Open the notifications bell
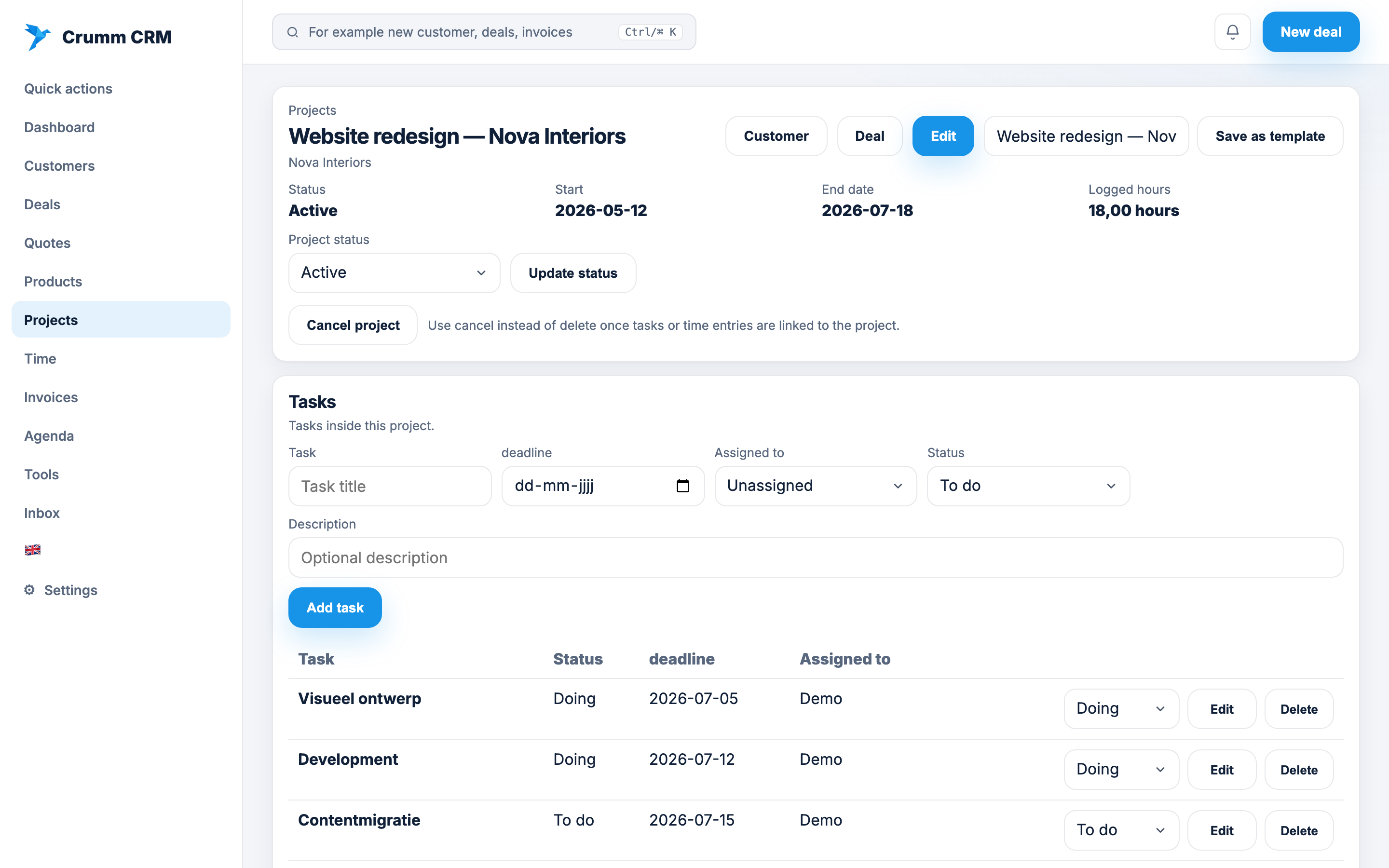This screenshot has height=868, width=1389. click(1232, 32)
